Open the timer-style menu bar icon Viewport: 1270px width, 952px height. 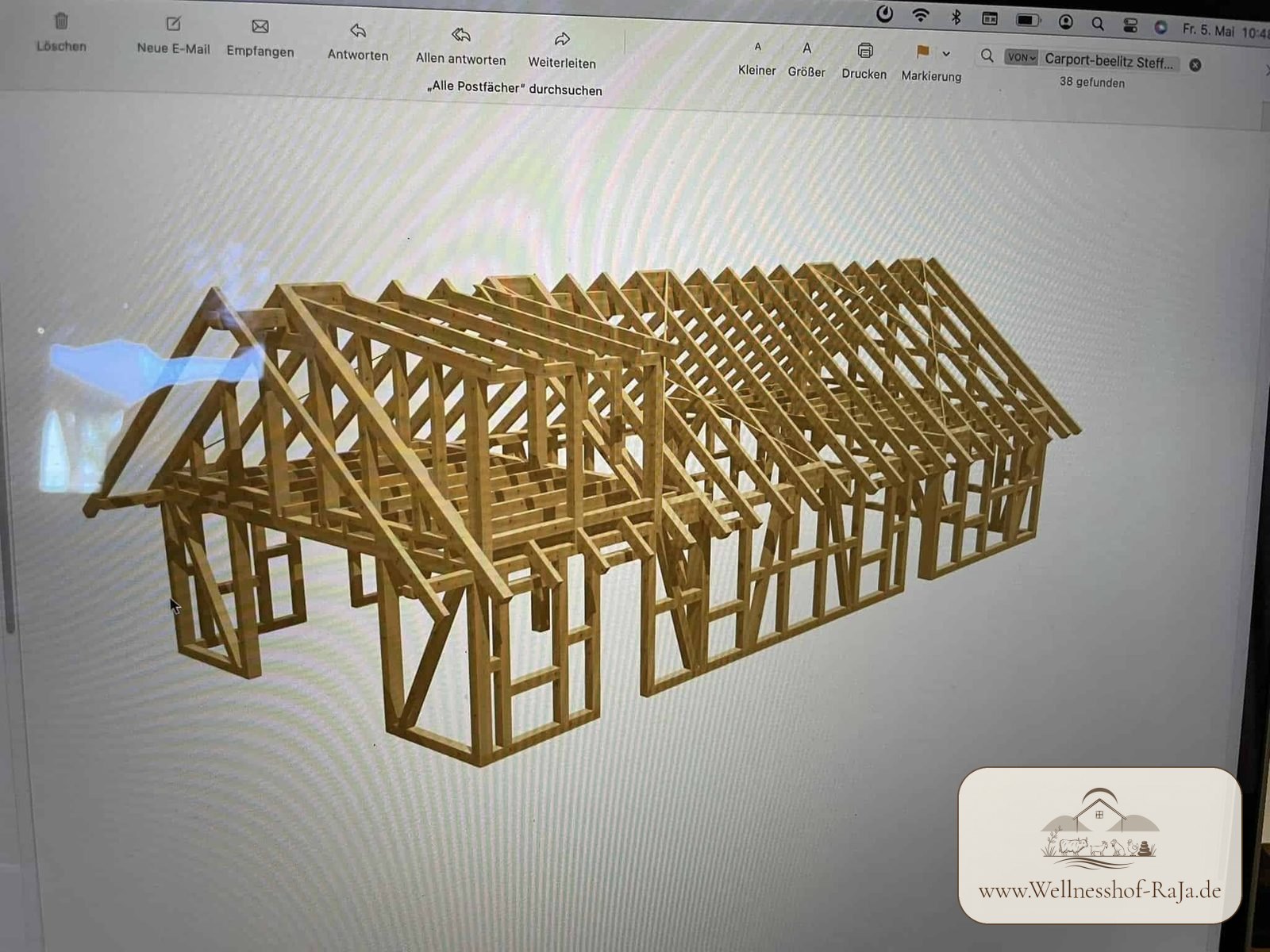pyautogui.click(x=884, y=13)
